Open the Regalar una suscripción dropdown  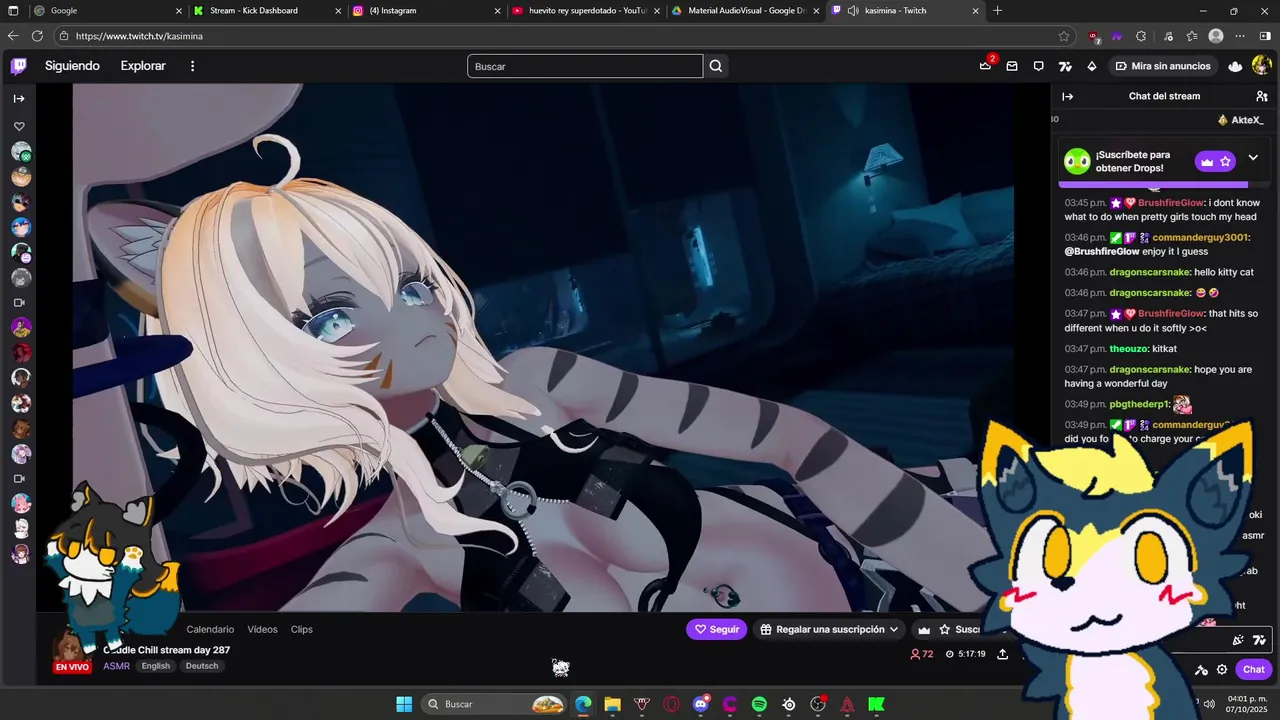(829, 629)
